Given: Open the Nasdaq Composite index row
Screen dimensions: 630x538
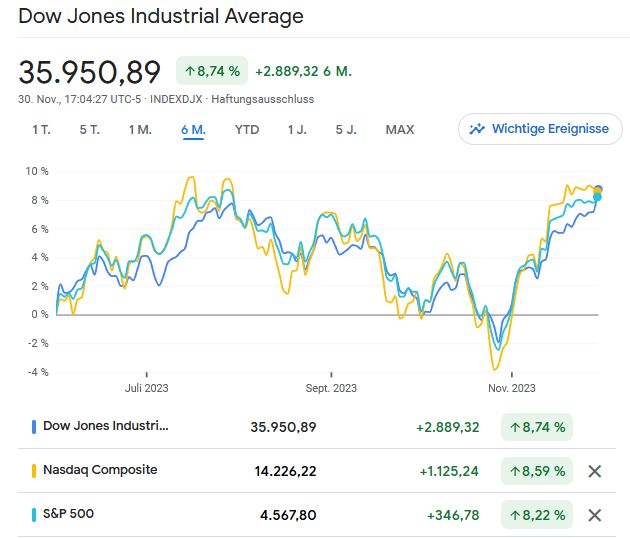Looking at the screenshot, I should tap(100, 470).
